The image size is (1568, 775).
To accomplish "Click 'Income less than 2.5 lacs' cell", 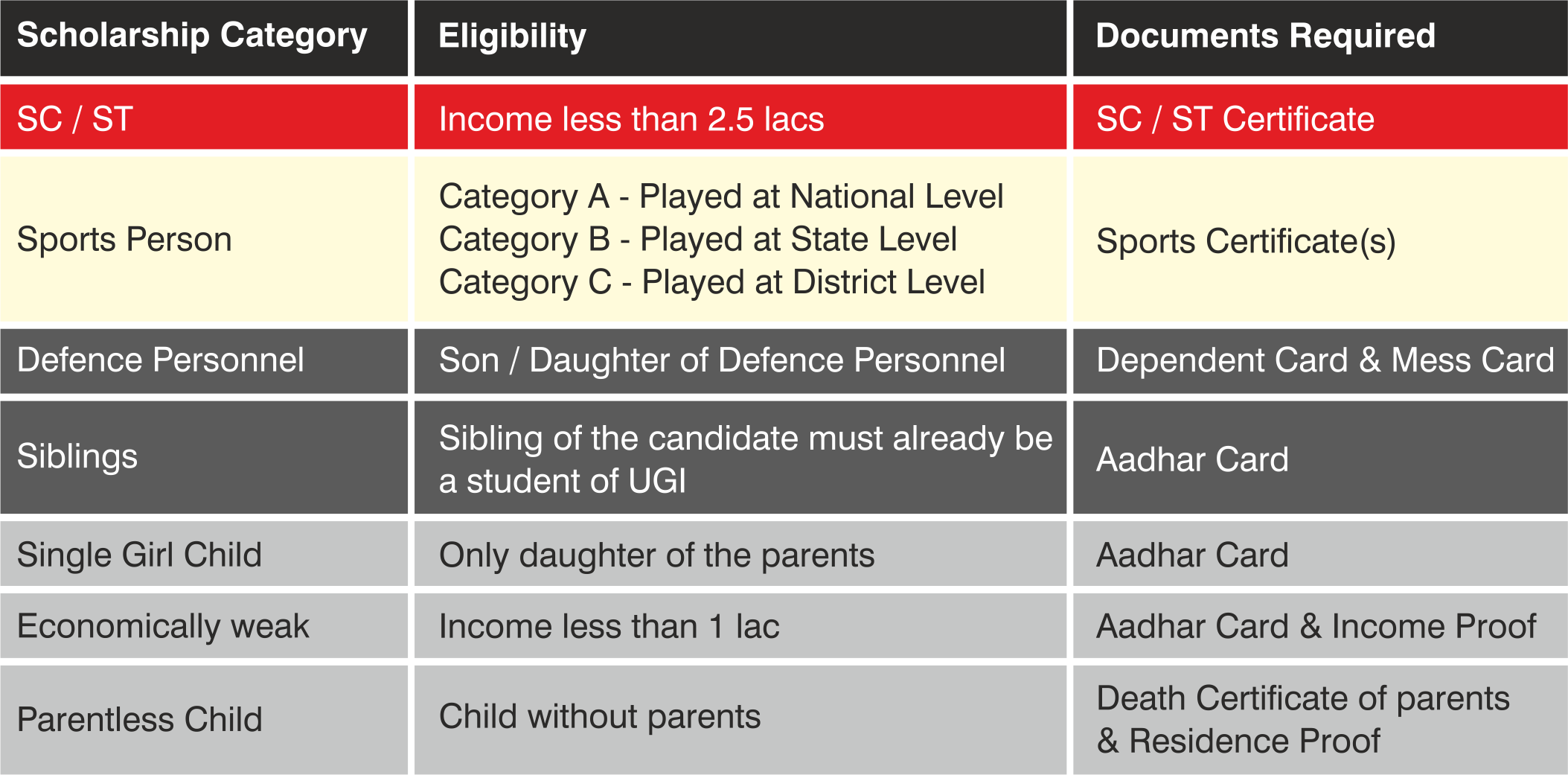I will (740, 117).
